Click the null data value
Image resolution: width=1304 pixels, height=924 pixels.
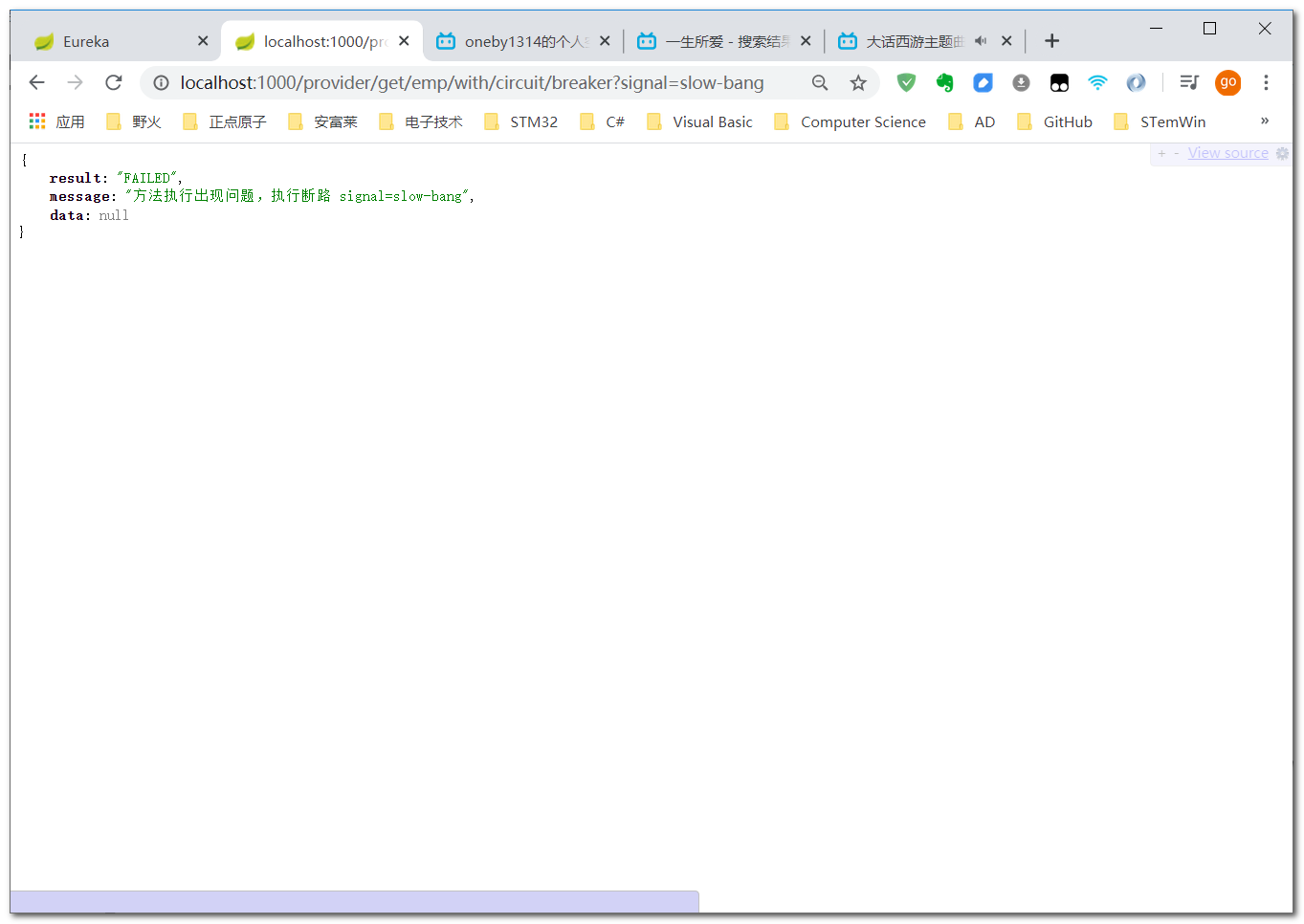[114, 215]
